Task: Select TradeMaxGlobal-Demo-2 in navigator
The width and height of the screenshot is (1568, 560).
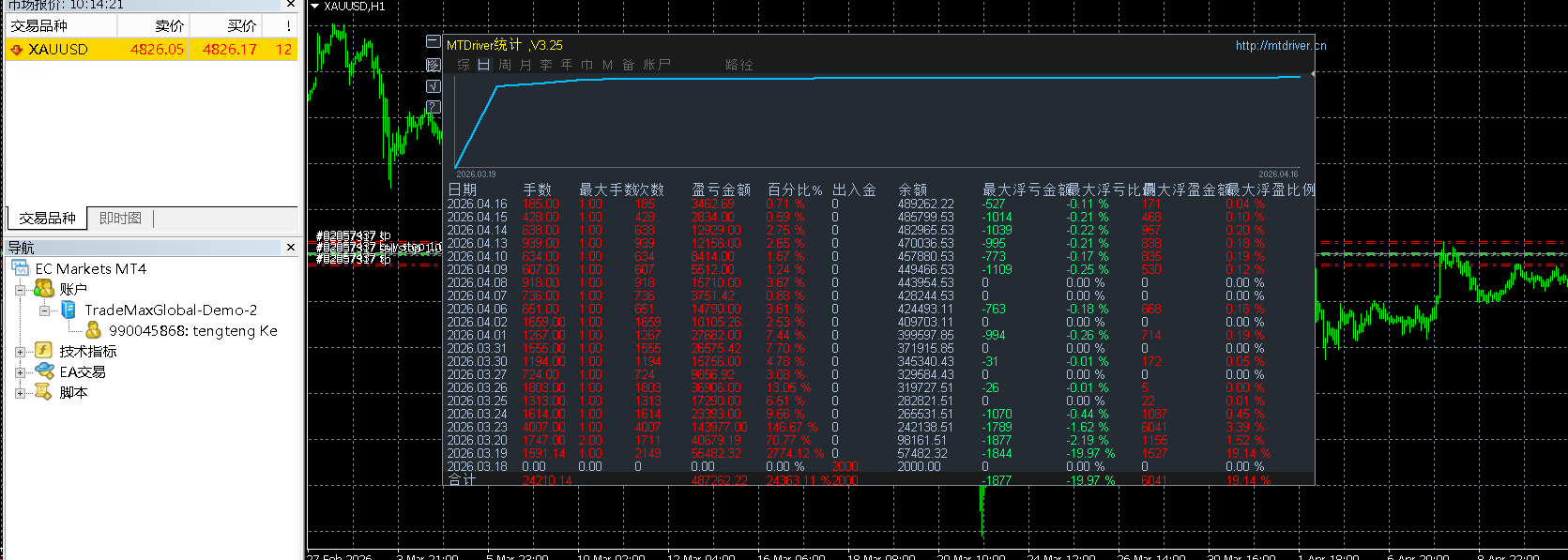Action: click(x=171, y=310)
